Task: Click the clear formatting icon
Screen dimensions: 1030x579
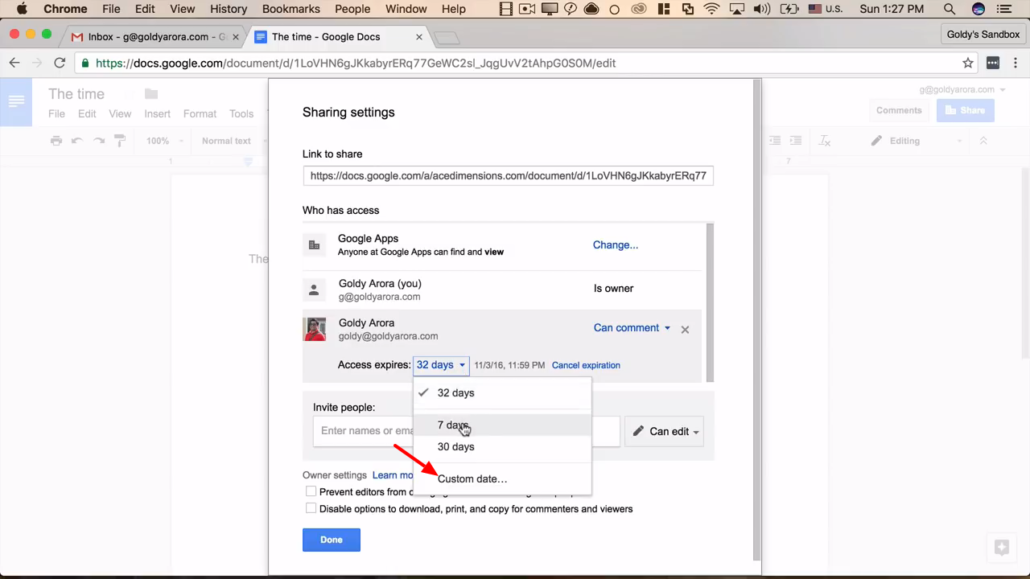Action: click(824, 141)
